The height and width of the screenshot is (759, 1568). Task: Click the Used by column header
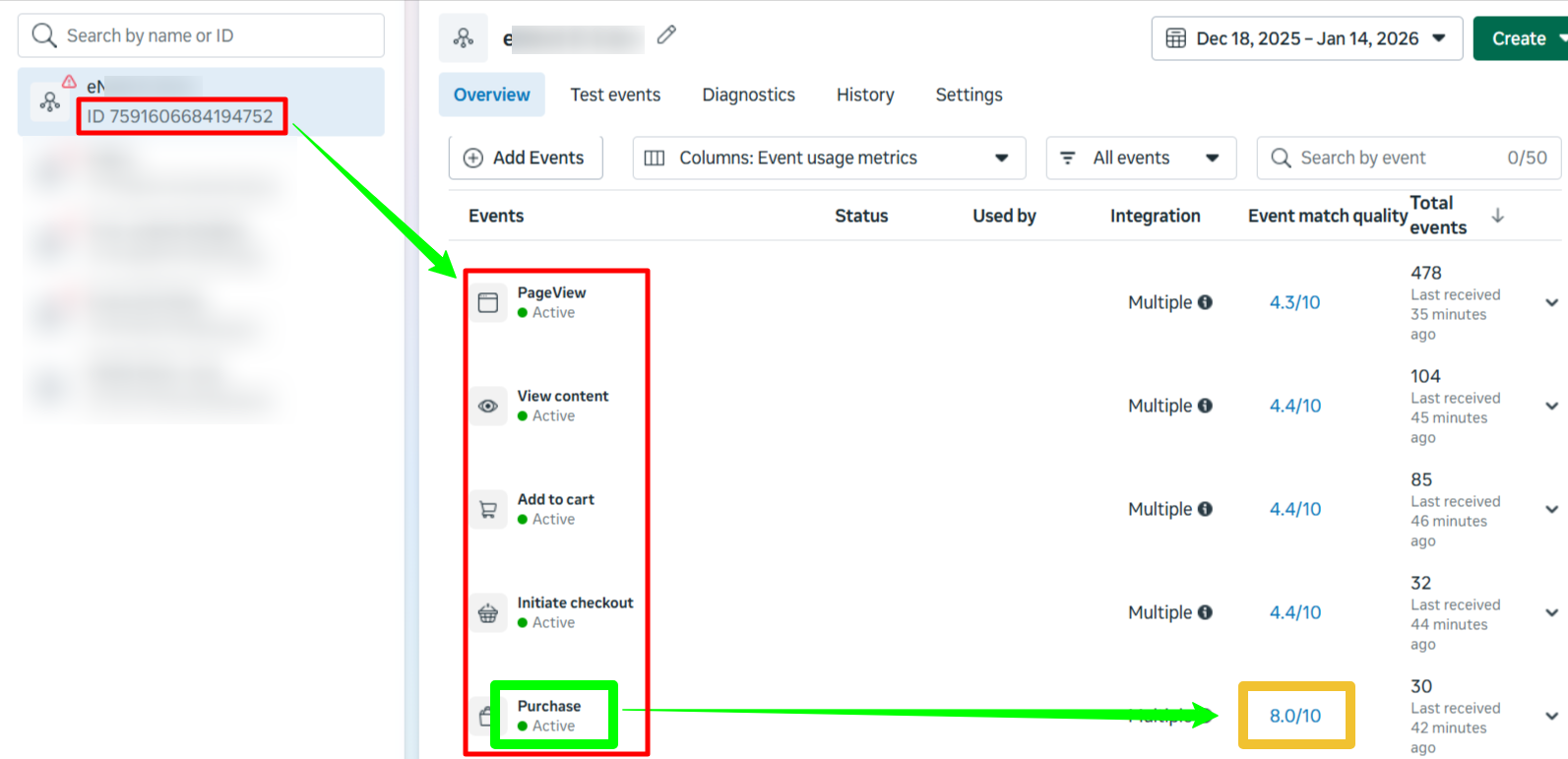pos(1004,216)
